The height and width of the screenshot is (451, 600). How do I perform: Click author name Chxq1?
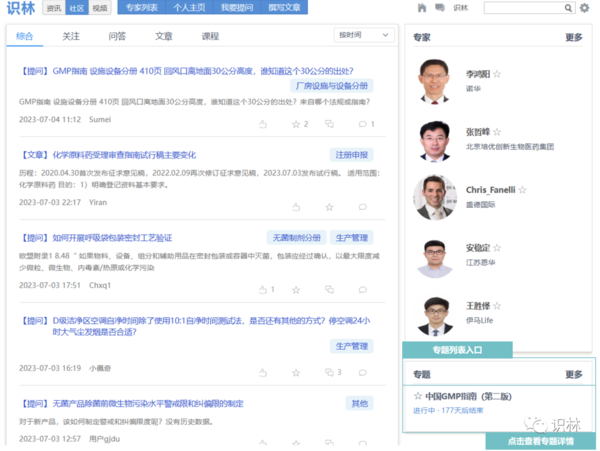(99, 285)
